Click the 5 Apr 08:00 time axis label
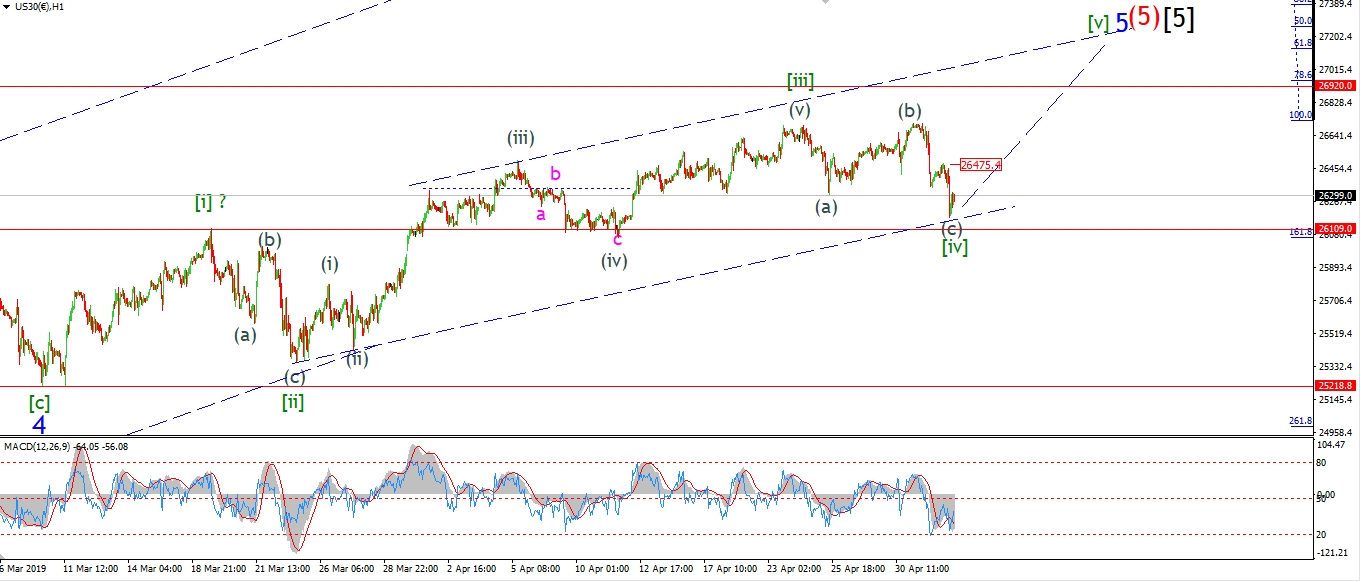The image size is (1361, 582). (x=535, y=568)
